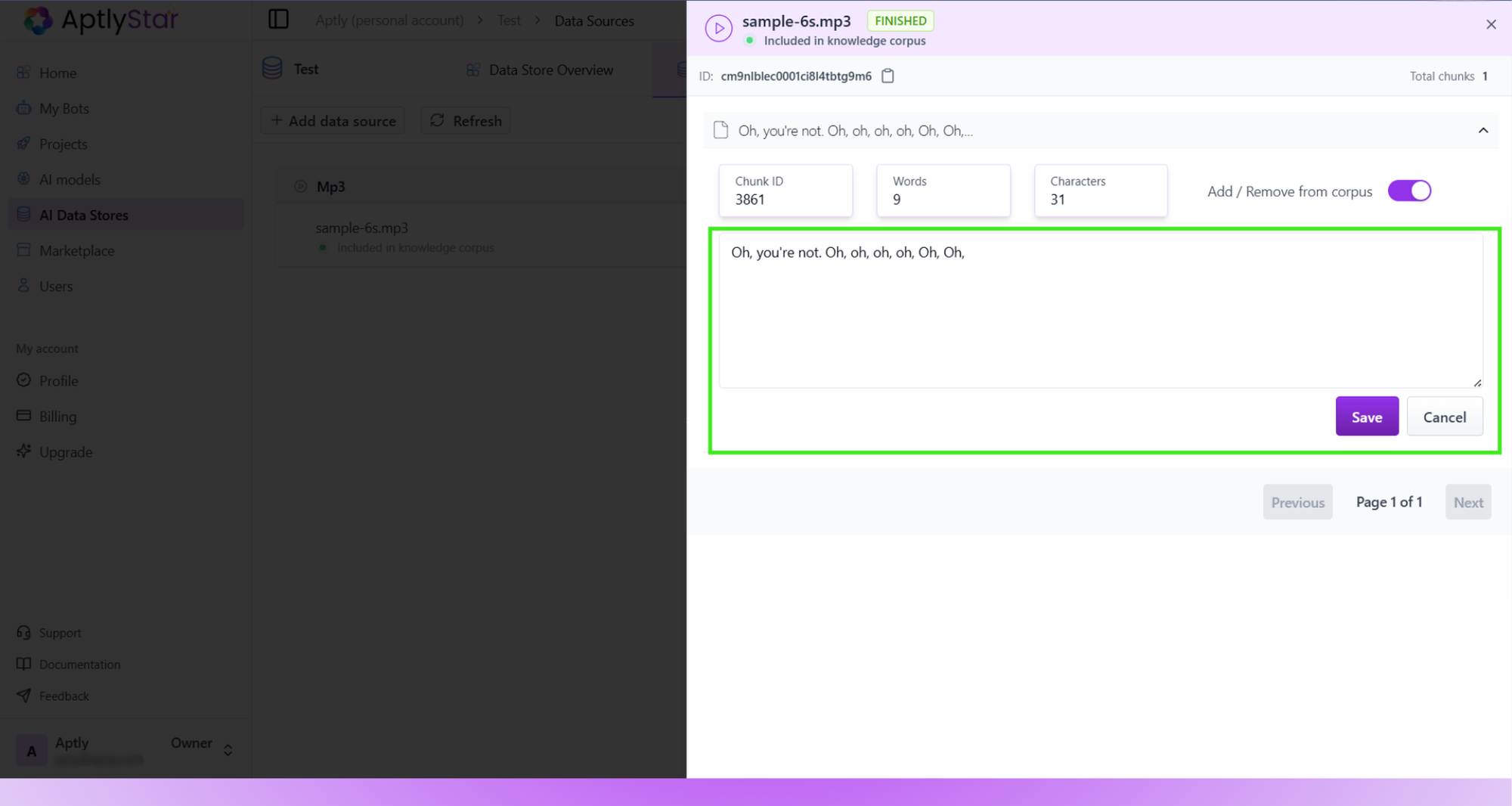1512x806 pixels.
Task: Open the Aptly account switcher chevron
Action: point(228,750)
